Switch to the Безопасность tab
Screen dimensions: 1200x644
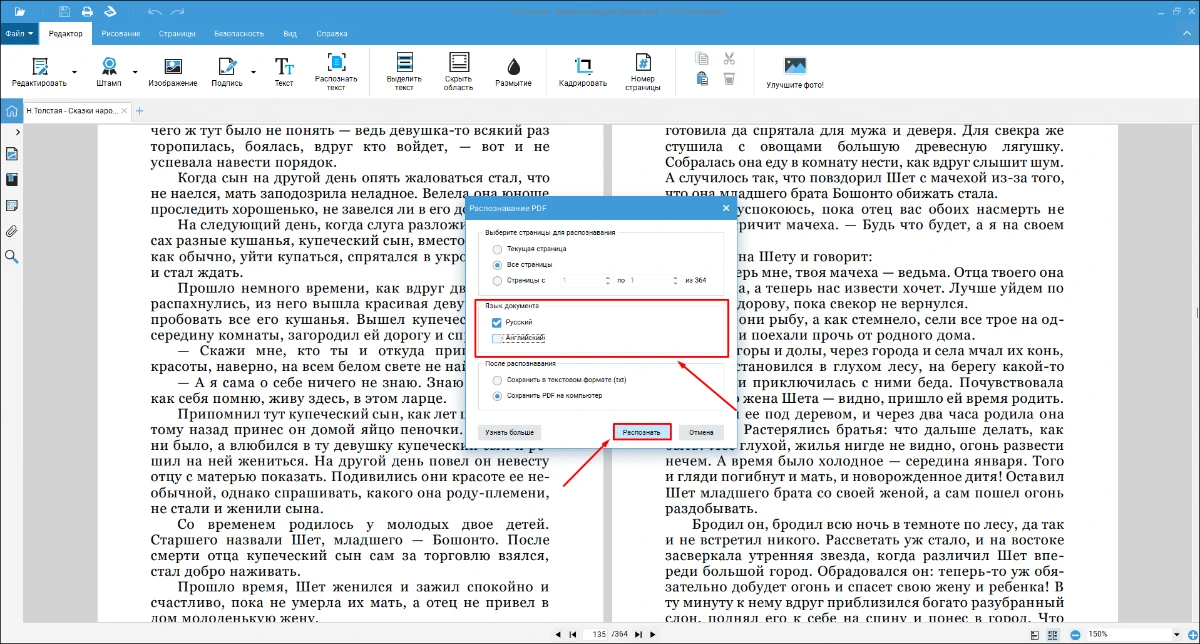coord(238,33)
